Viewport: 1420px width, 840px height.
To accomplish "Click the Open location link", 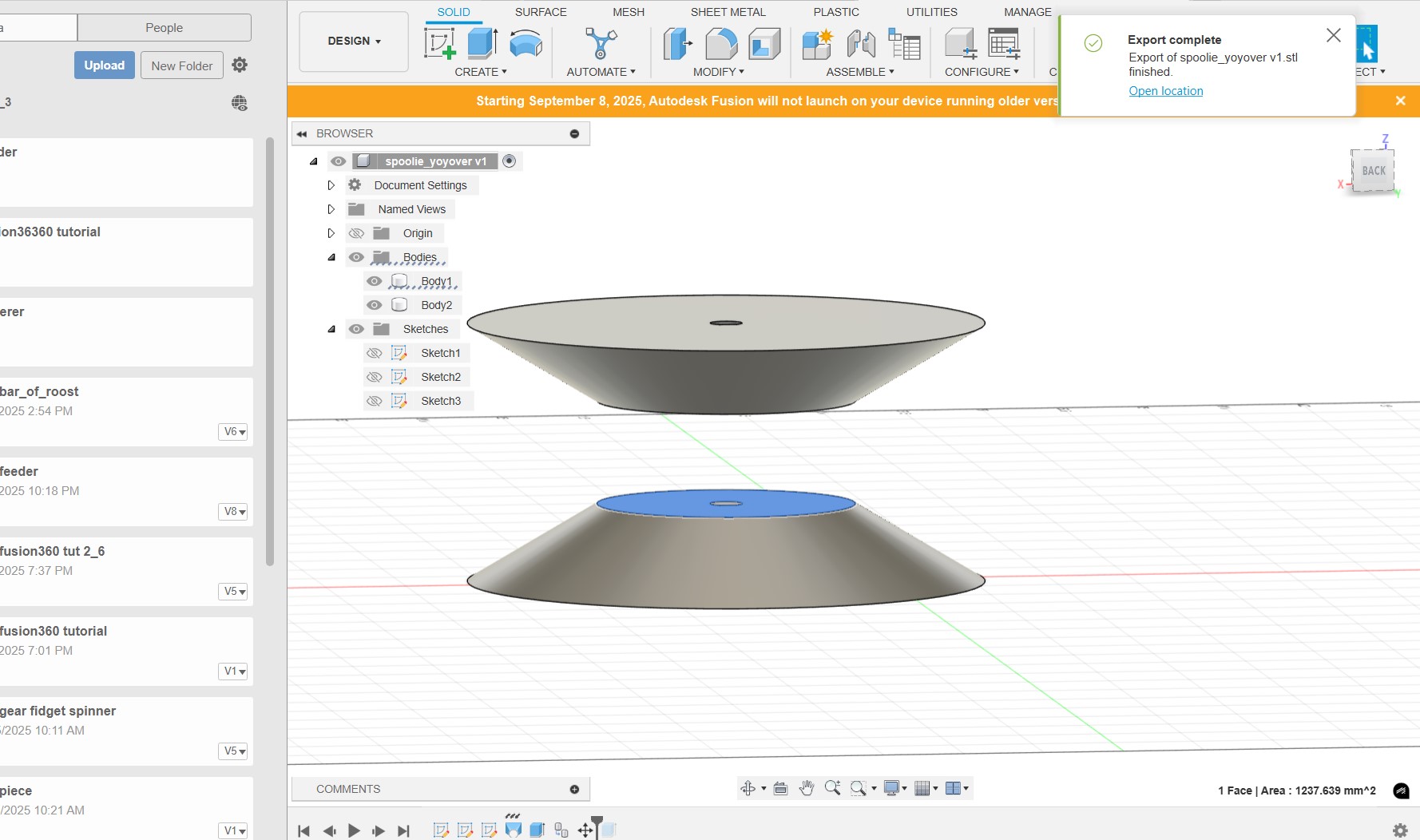I will coord(1165,91).
